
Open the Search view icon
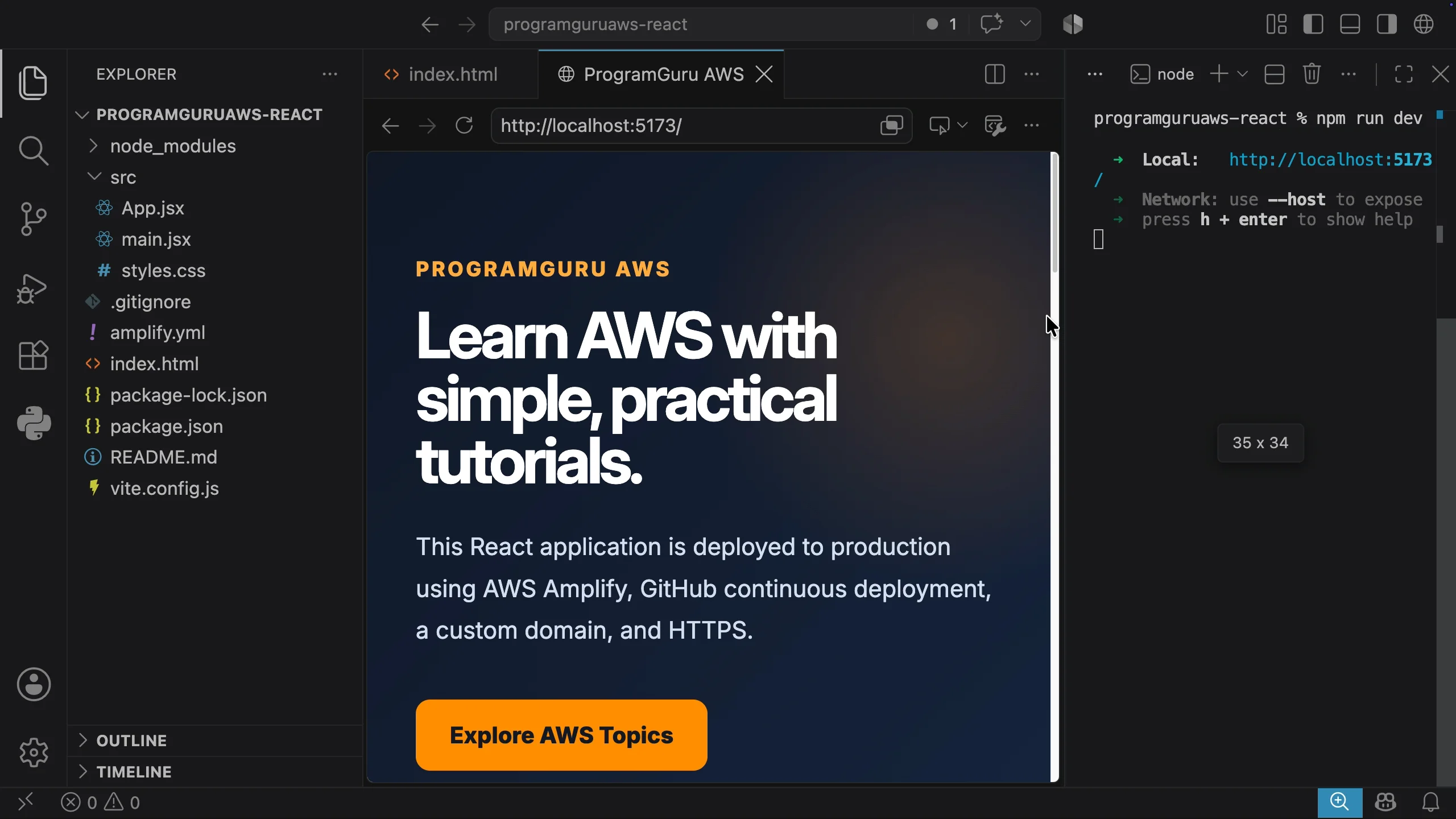click(33, 151)
